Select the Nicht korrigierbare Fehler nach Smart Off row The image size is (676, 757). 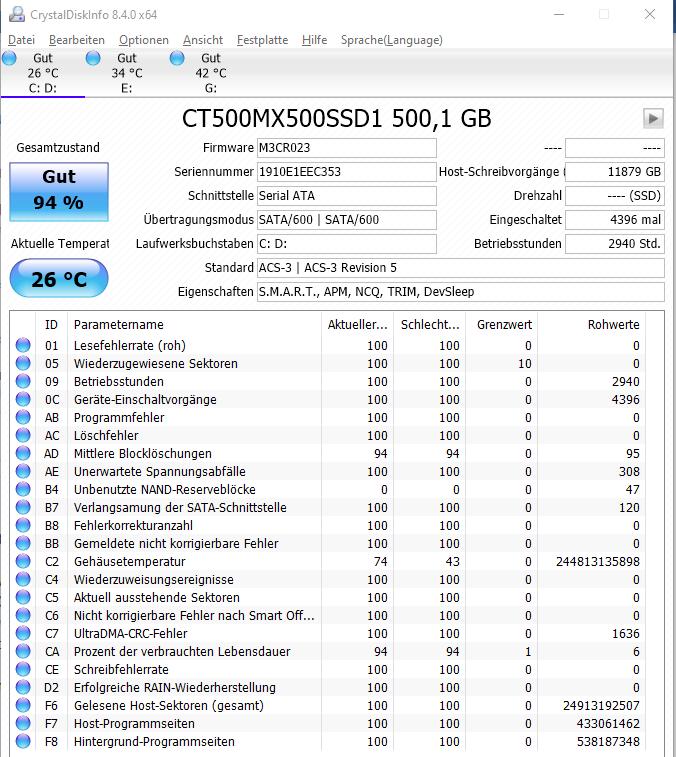327,616
